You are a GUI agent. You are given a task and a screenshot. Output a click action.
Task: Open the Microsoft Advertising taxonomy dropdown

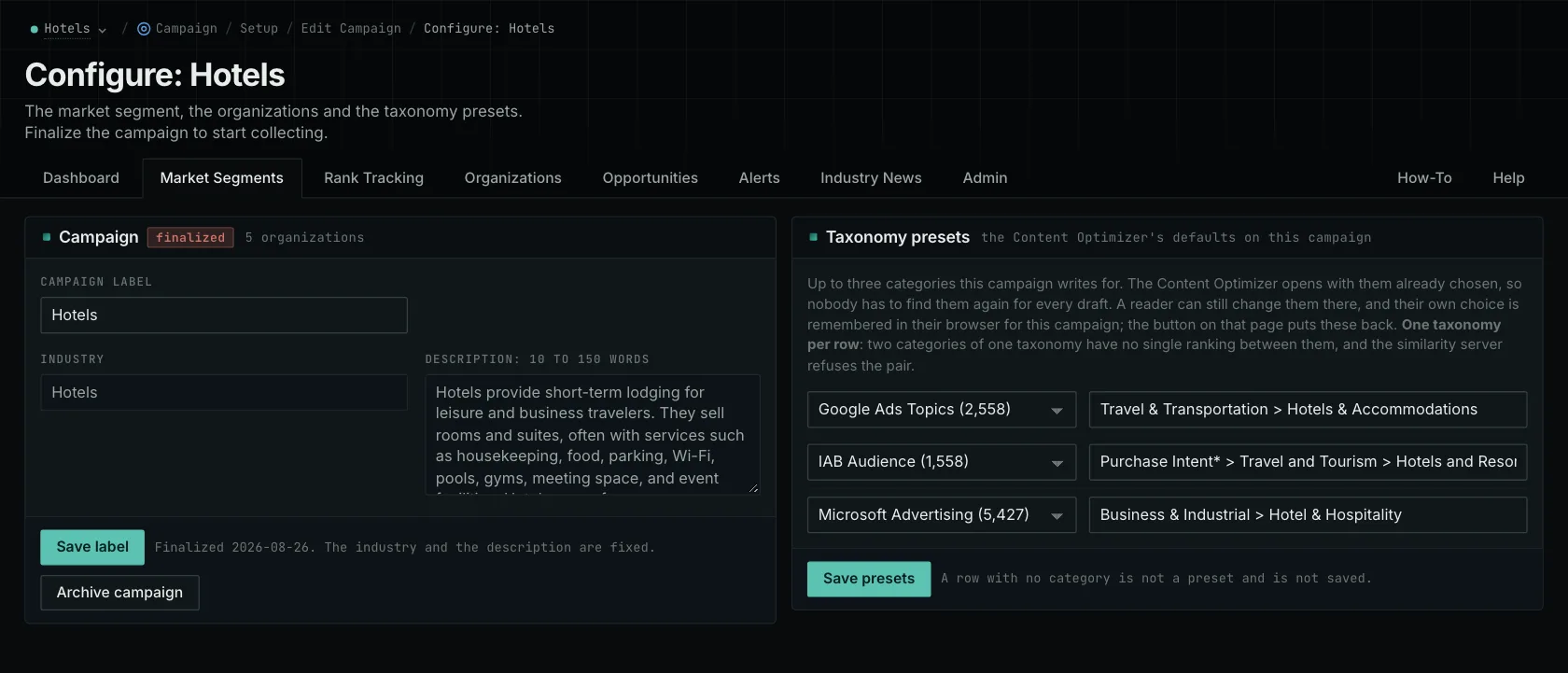pos(942,515)
